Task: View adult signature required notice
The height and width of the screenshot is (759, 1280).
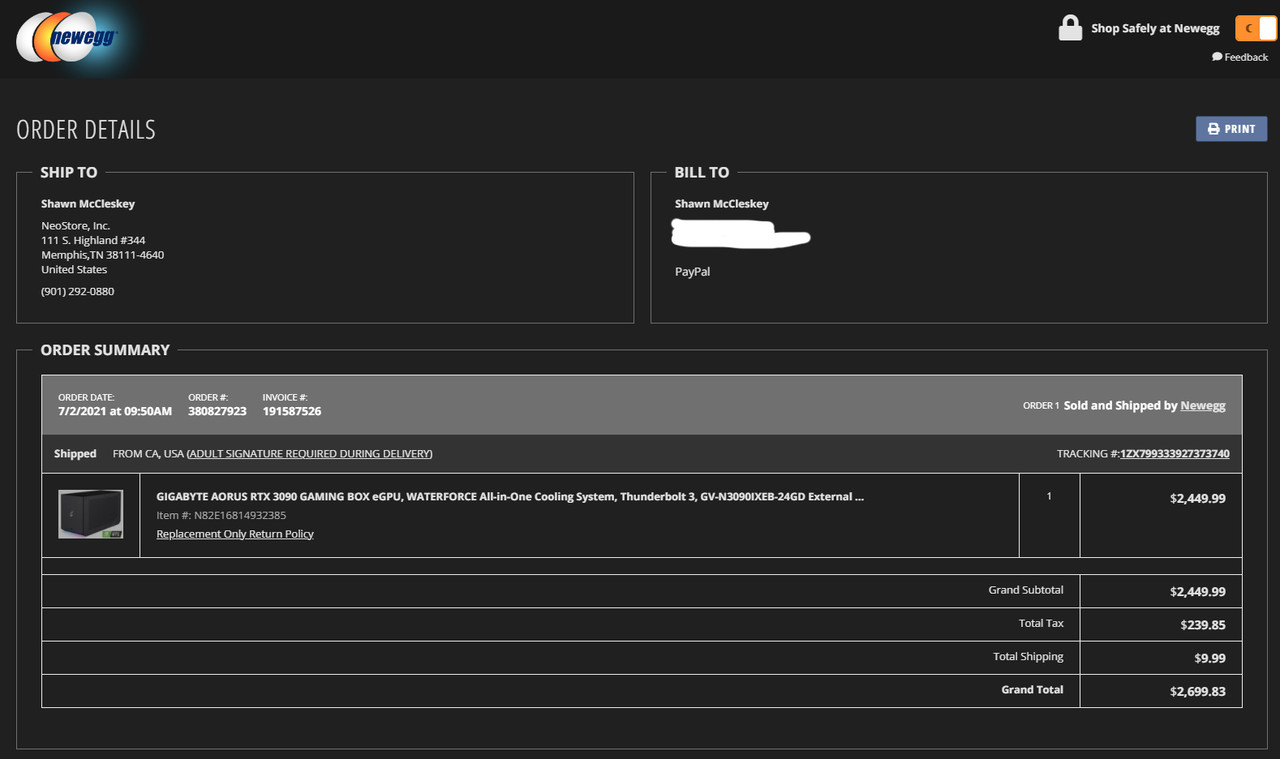Action: (x=310, y=454)
